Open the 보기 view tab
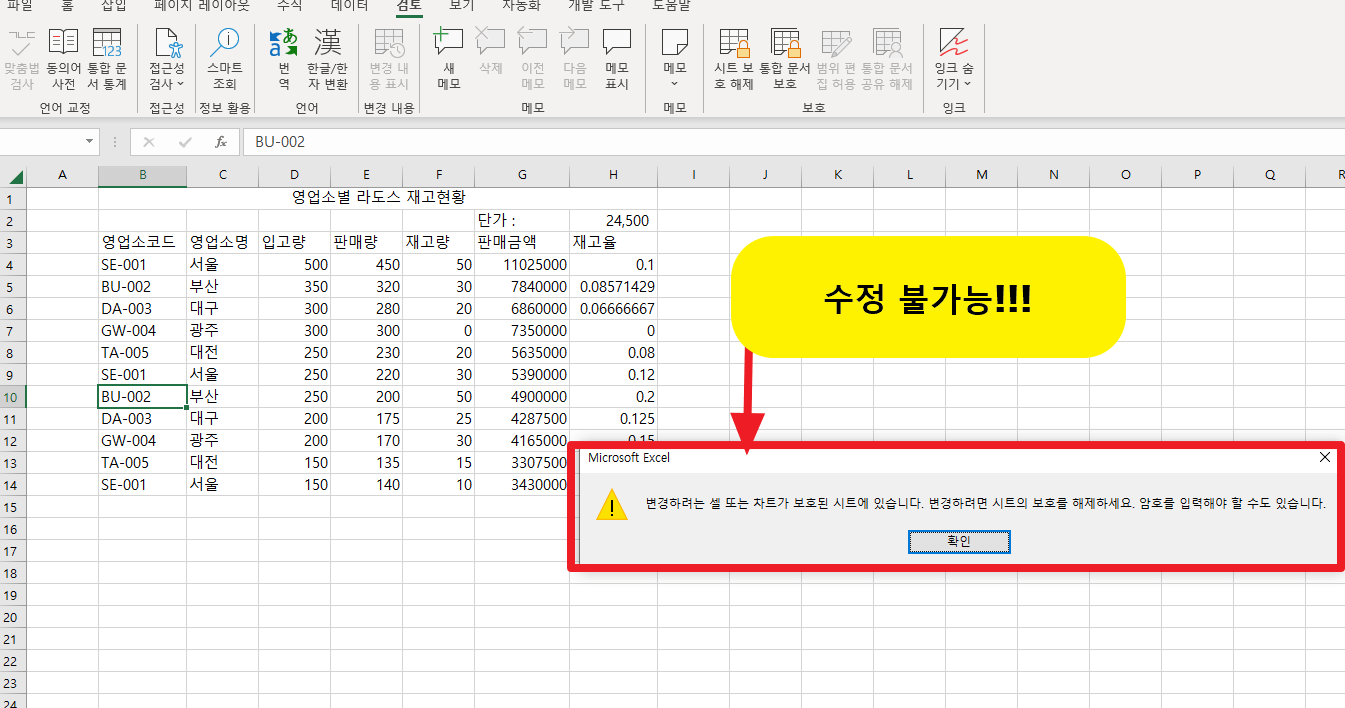The height and width of the screenshot is (708, 1345). 462,6
